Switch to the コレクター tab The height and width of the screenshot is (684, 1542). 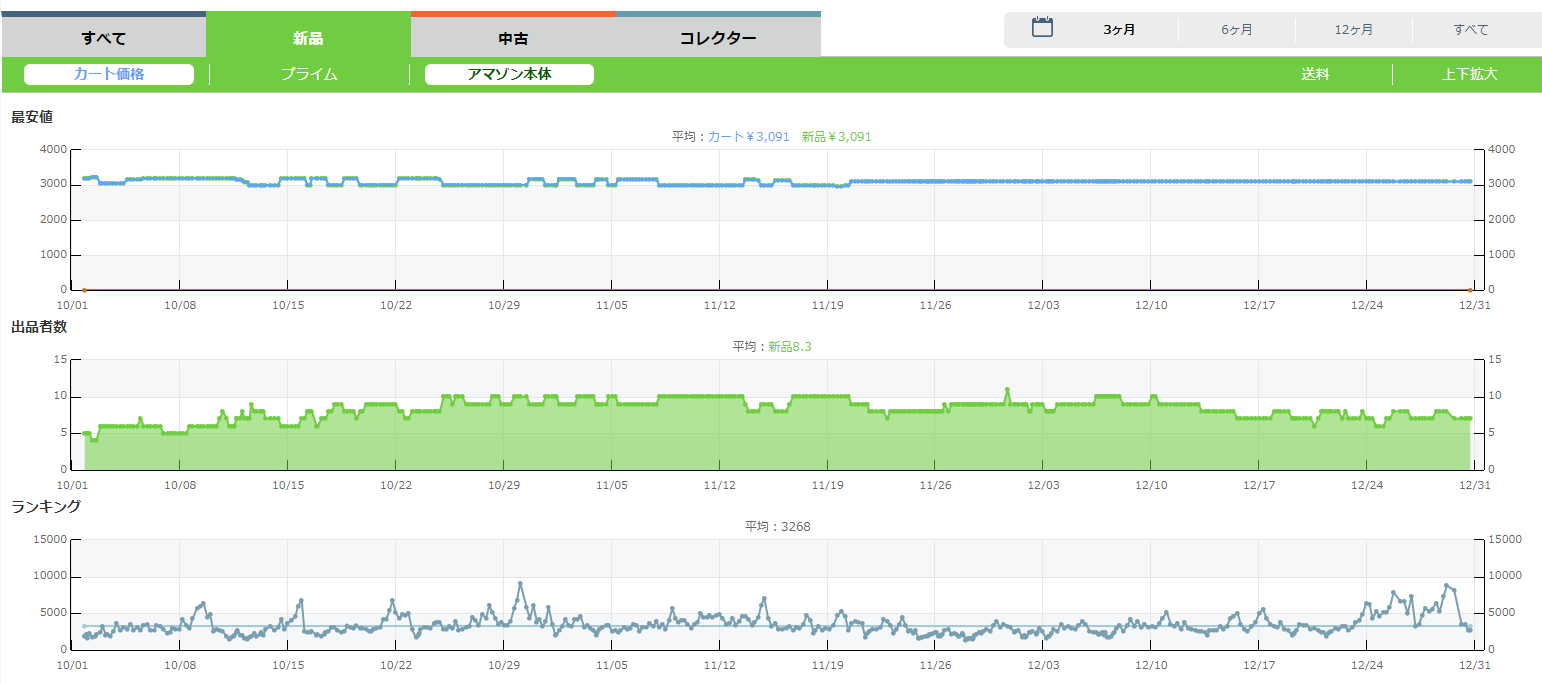(718, 39)
